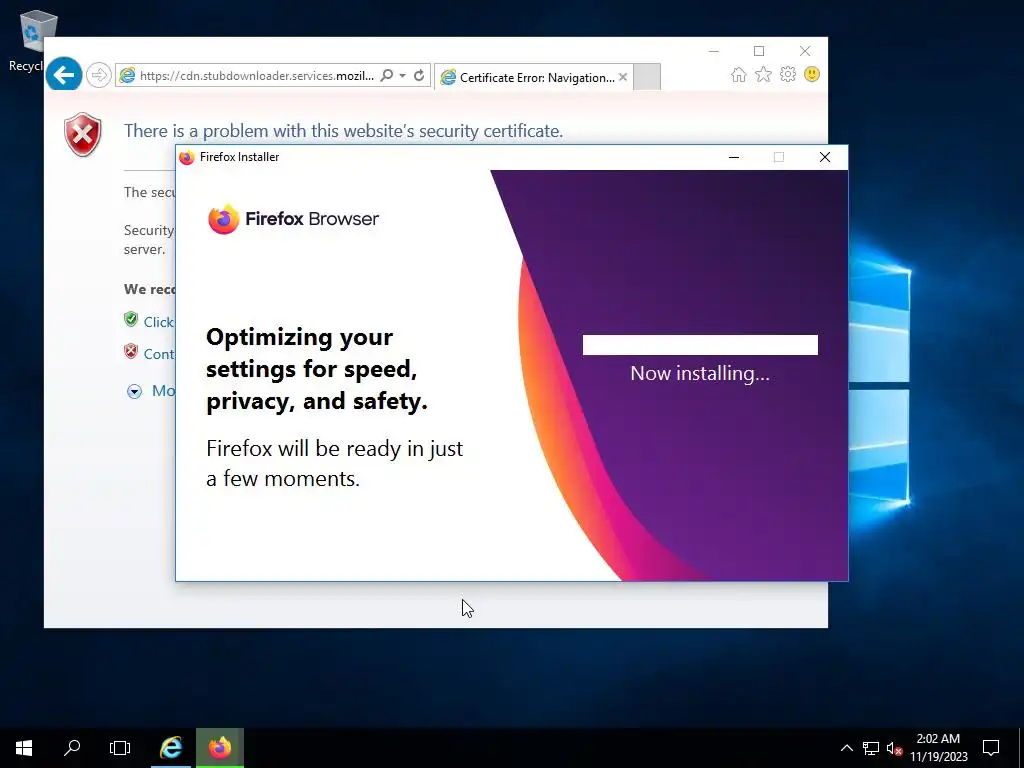Open Task View on the taskbar
The image size is (1024, 768).
pos(120,748)
